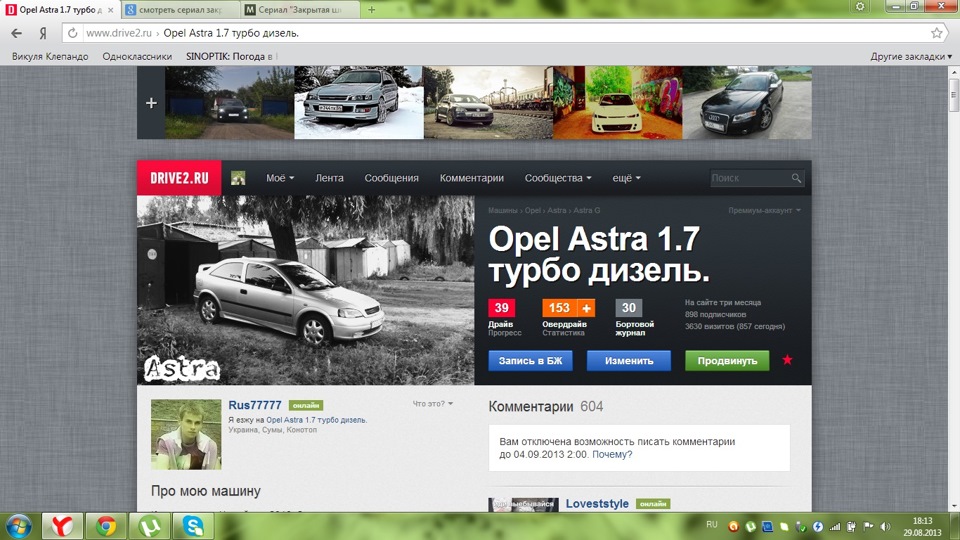Click in the 'Поиск' search field
The image size is (960, 540).
tap(750, 178)
